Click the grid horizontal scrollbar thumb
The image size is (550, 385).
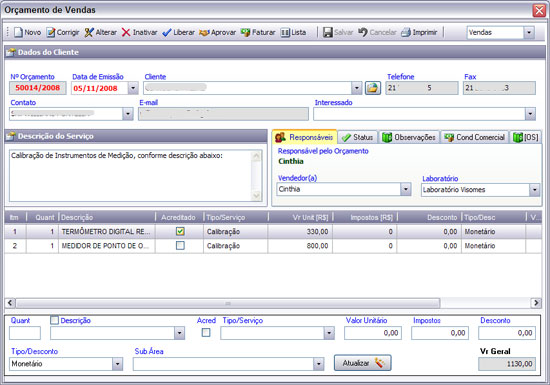click(x=228, y=303)
